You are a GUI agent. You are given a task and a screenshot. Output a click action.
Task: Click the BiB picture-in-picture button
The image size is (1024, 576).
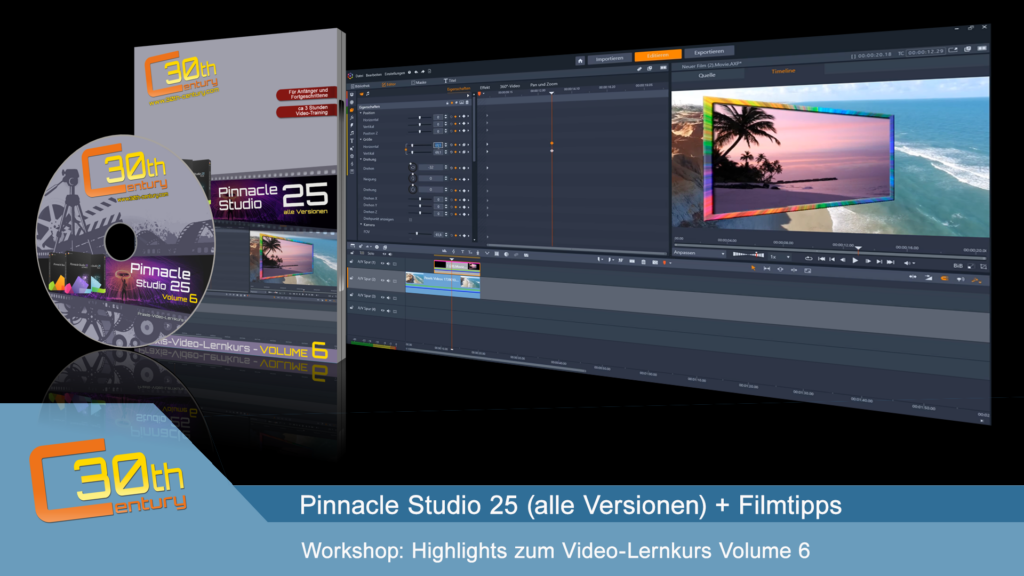point(957,266)
